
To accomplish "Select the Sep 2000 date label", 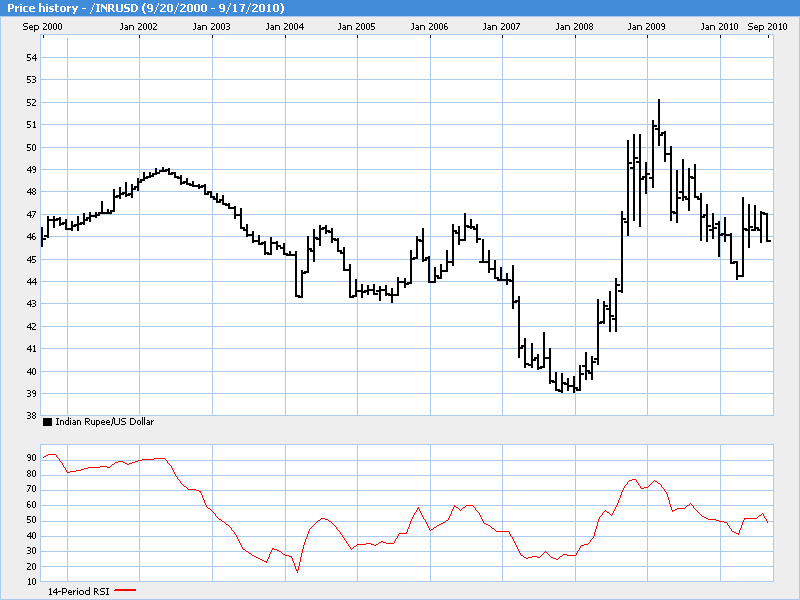I will tap(44, 26).
